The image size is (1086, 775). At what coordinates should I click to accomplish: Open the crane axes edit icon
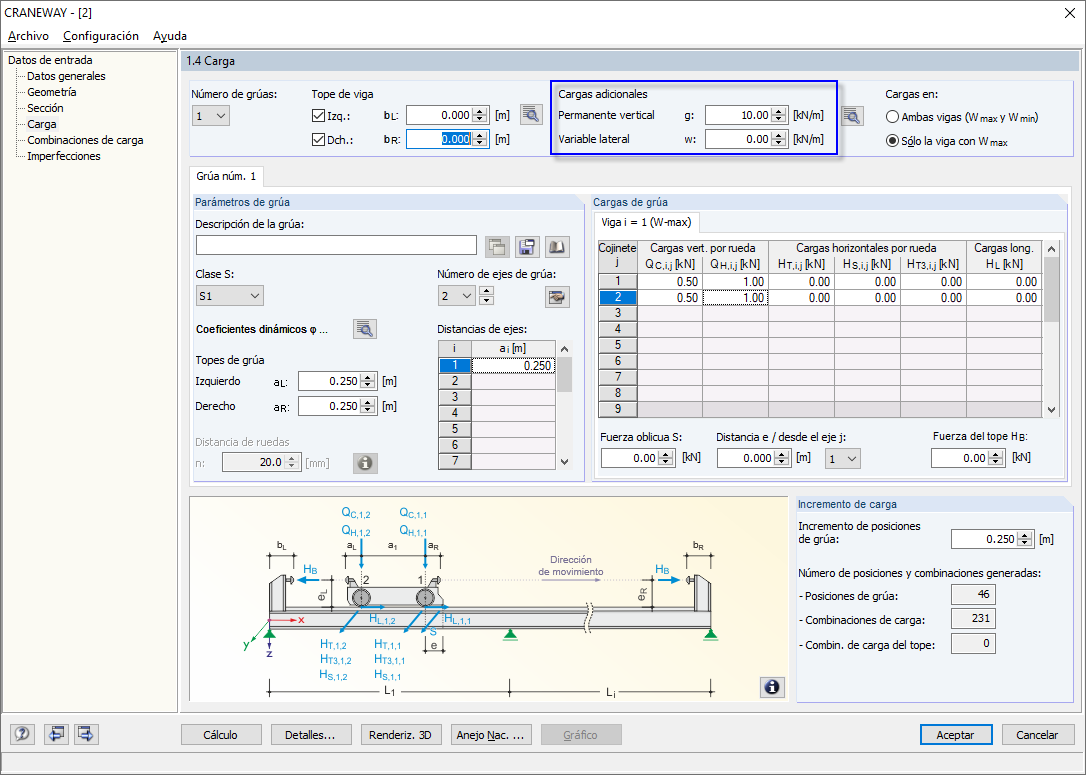(x=557, y=297)
